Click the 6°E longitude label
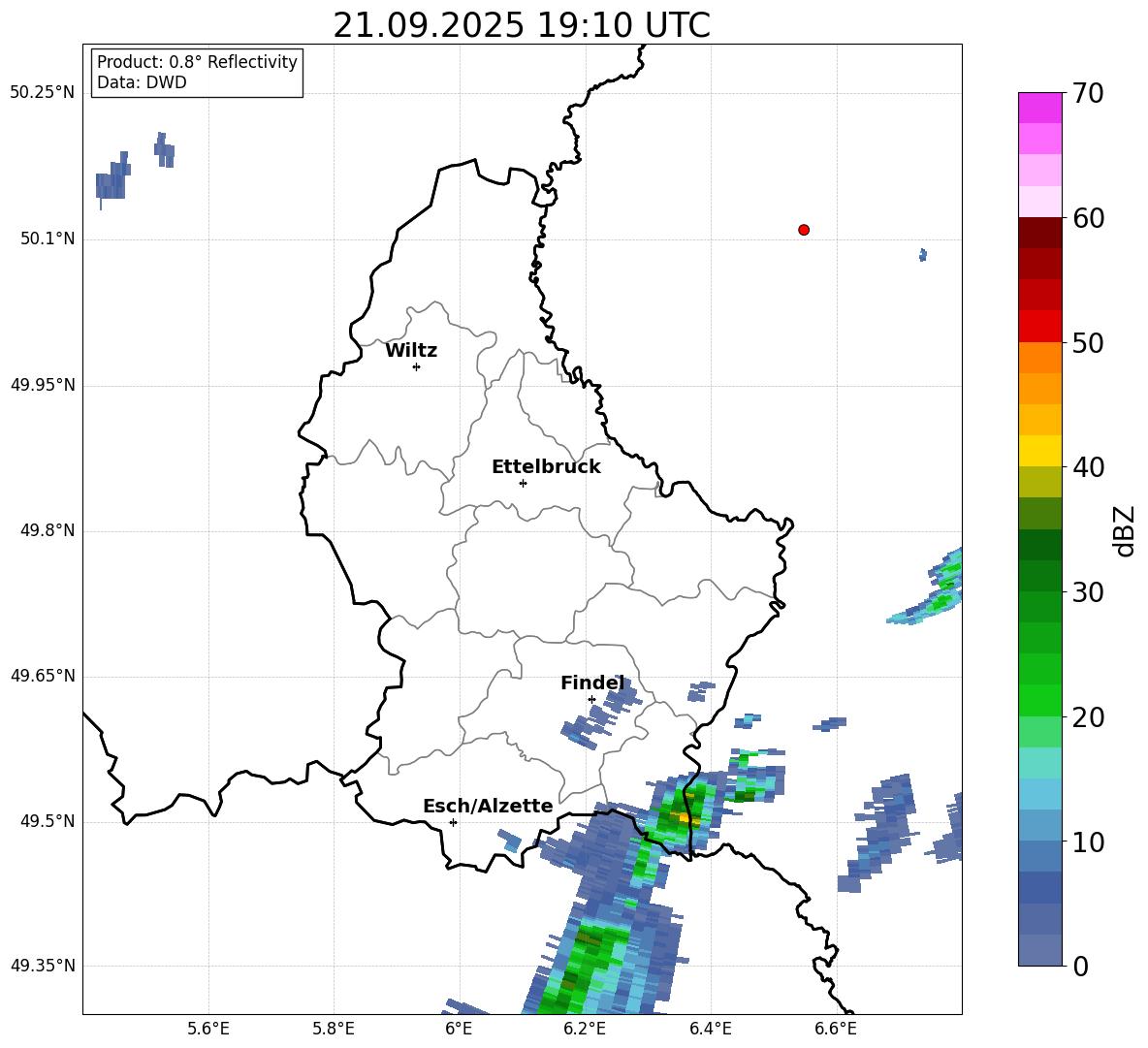Viewport: 1148px width, 1048px height. tap(459, 1029)
